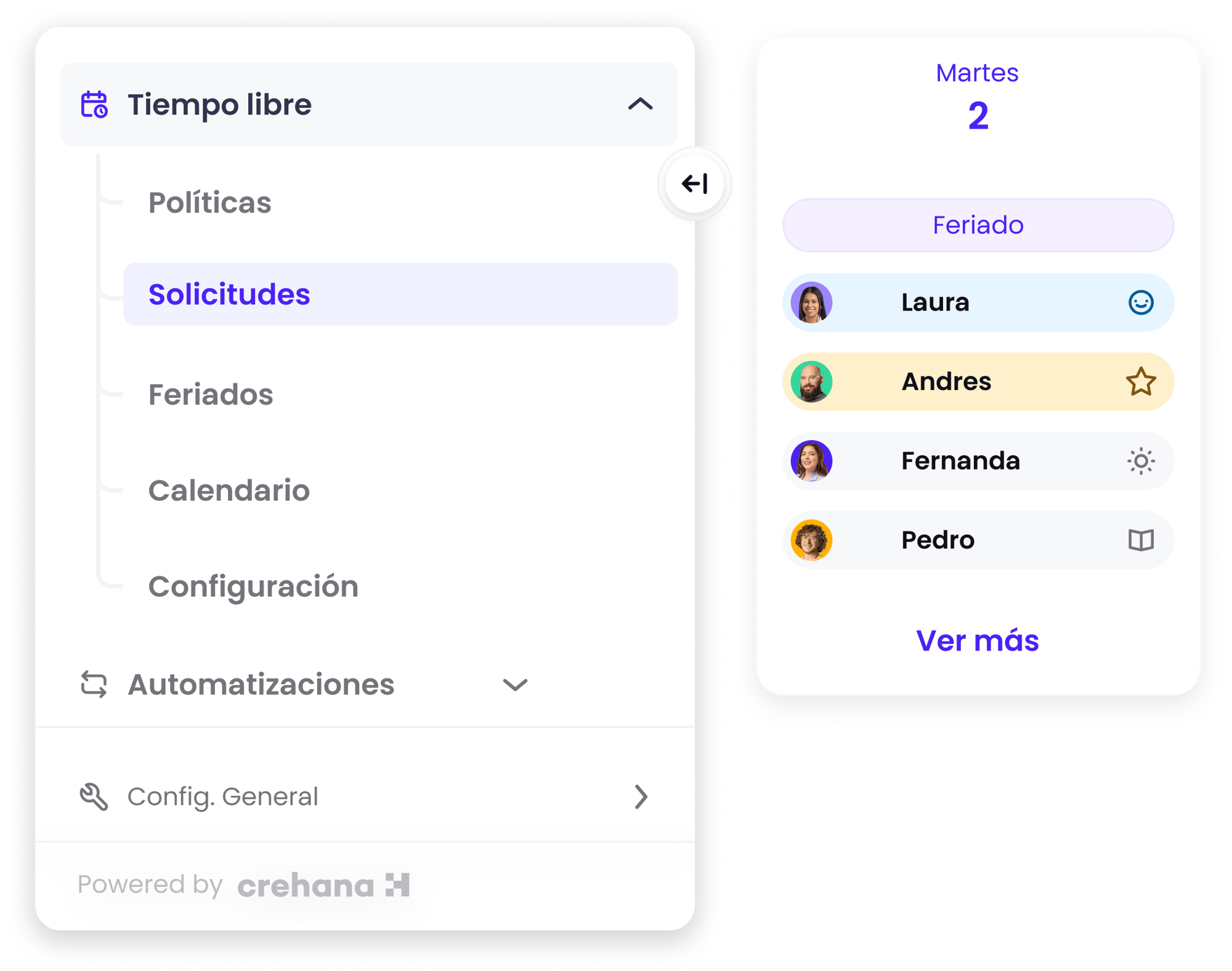Click the star icon next to Andres

point(1140,381)
